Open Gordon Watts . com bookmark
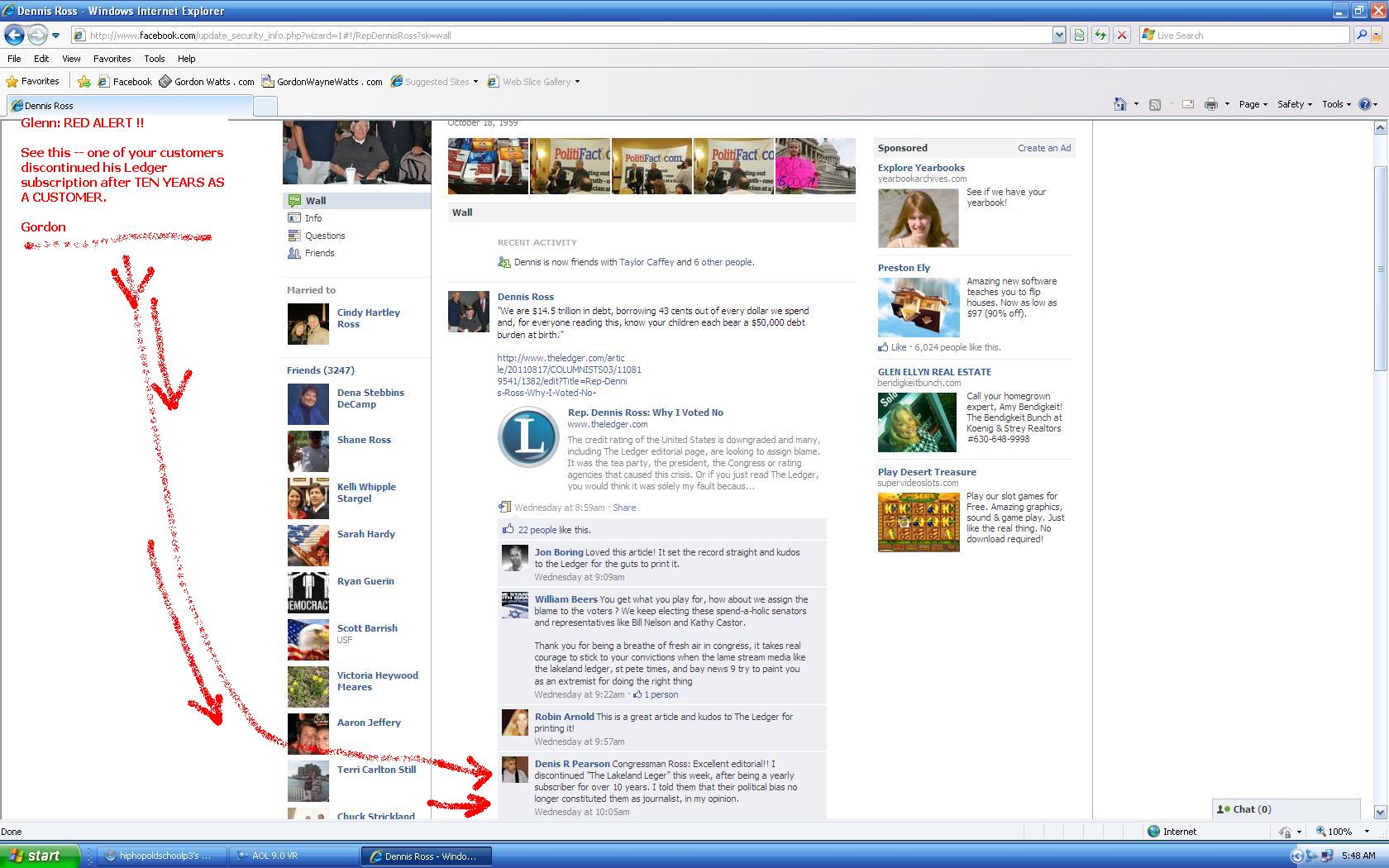Viewport: 1389px width, 868px height. click(207, 81)
